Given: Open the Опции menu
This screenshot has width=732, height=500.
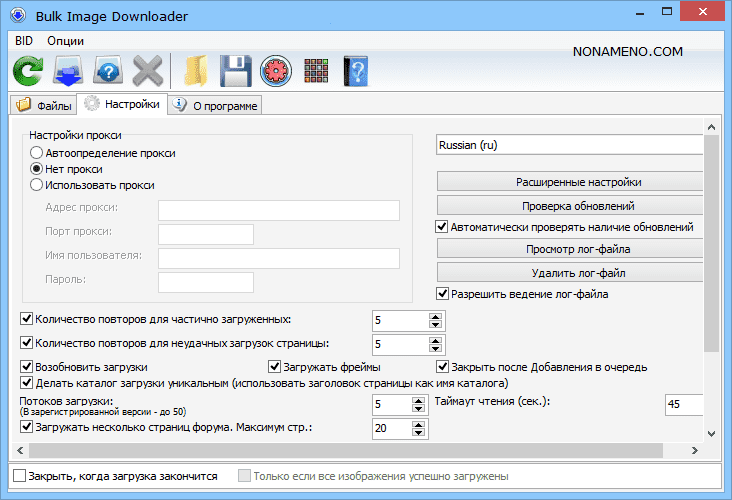Looking at the screenshot, I should [x=65, y=41].
